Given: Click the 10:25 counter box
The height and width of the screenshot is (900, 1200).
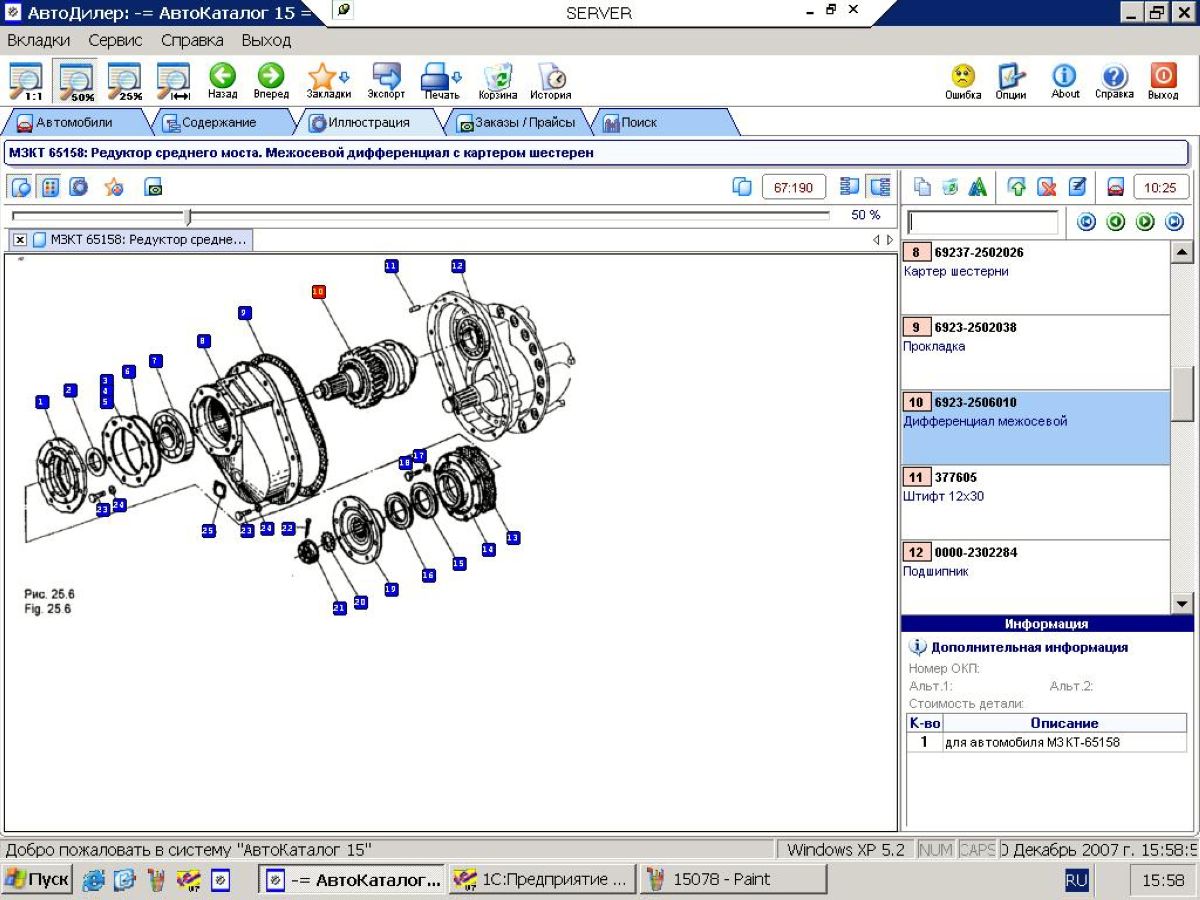Looking at the screenshot, I should tap(1160, 187).
